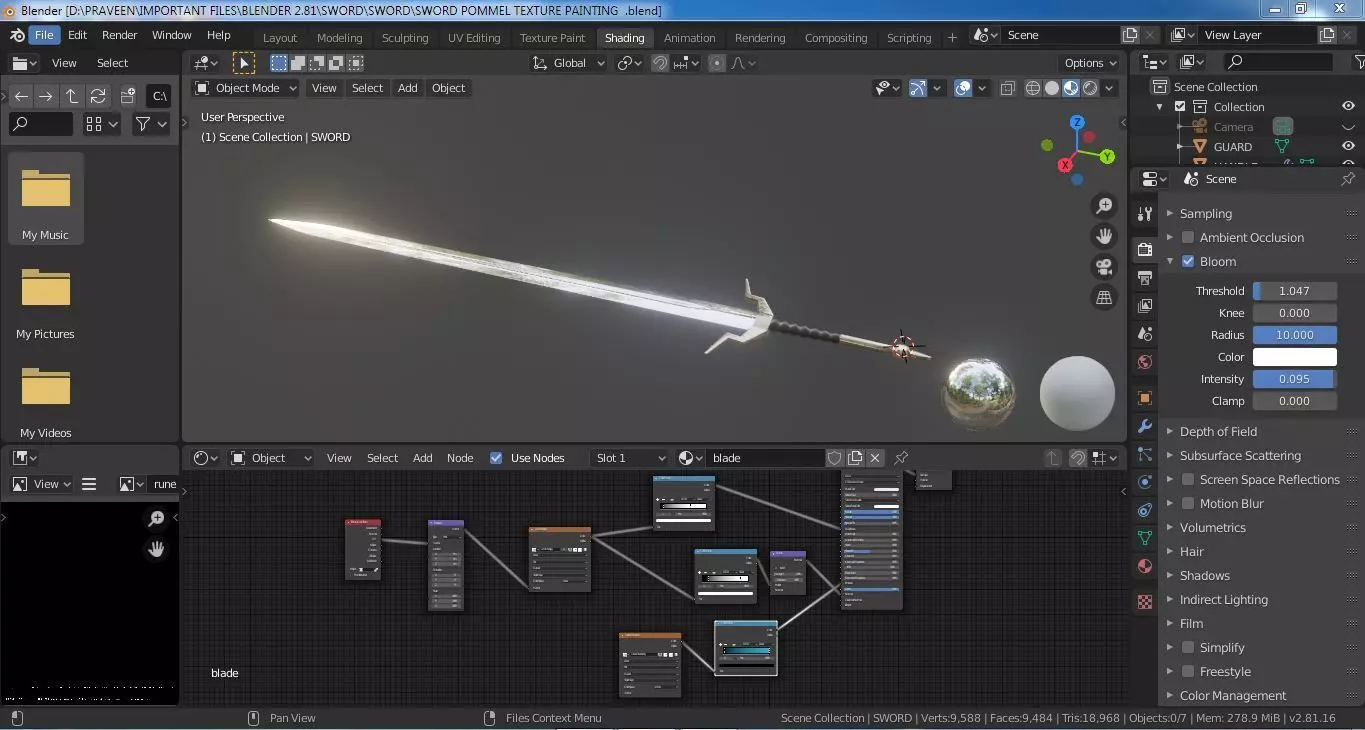
Task: Enable the Simplify checkbox
Action: click(1188, 648)
